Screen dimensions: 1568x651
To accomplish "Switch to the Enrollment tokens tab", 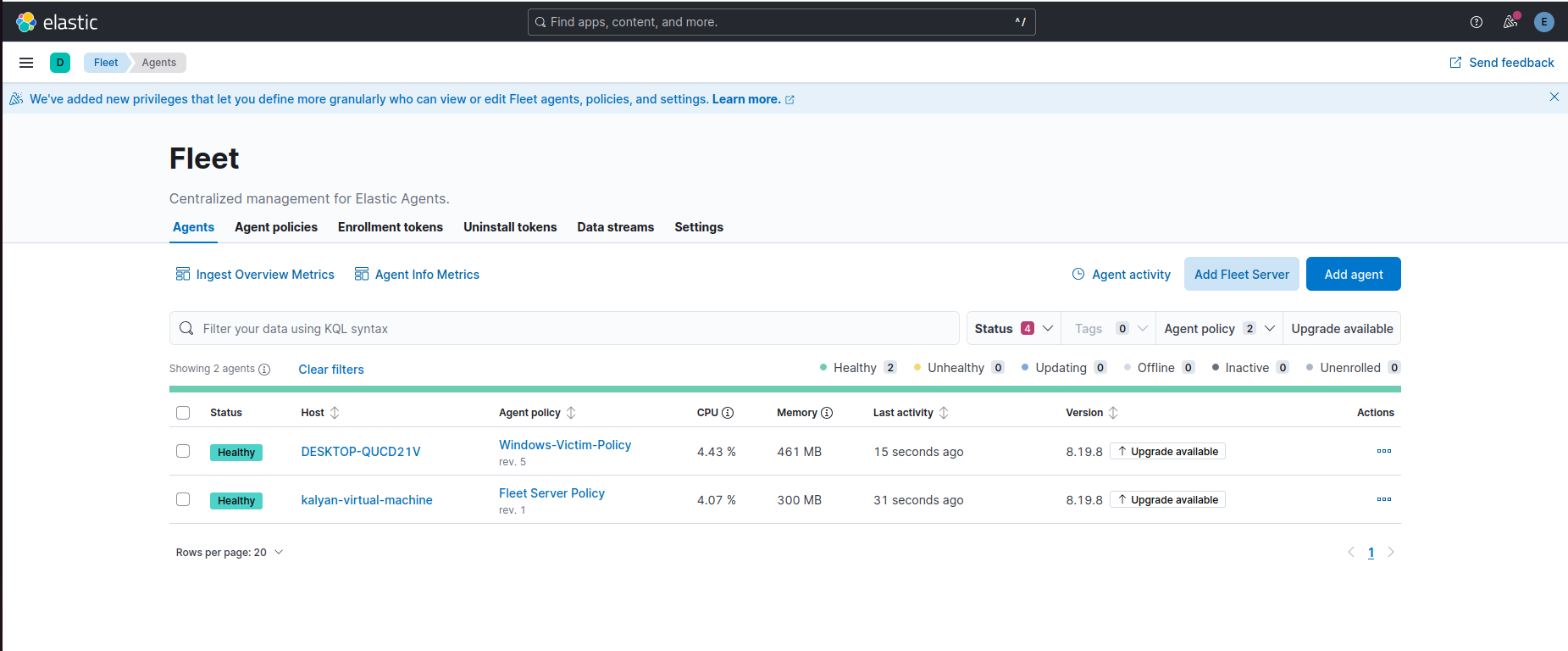I will pos(391,227).
